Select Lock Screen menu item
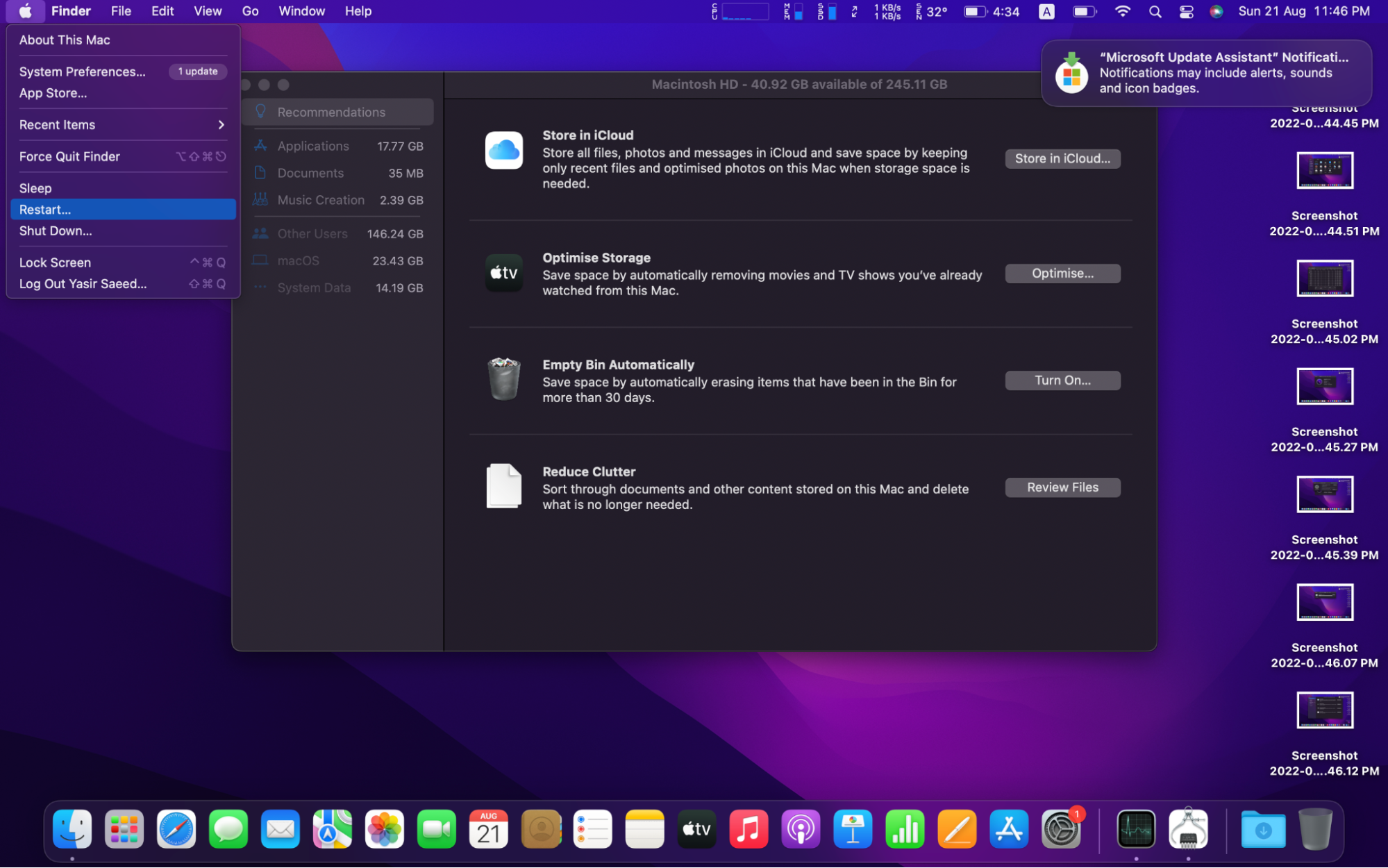This screenshot has height=868, width=1388. [123, 262]
